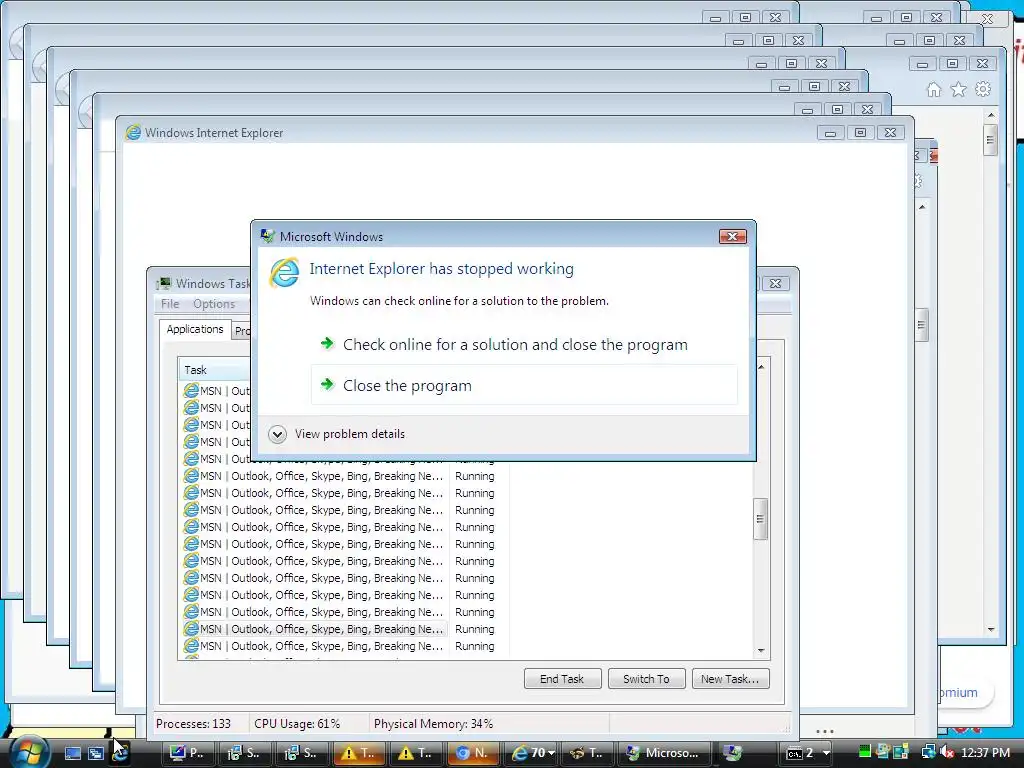The image size is (1024, 768).
Task: Open the Tools gear in the background browser
Action: pos(983,89)
